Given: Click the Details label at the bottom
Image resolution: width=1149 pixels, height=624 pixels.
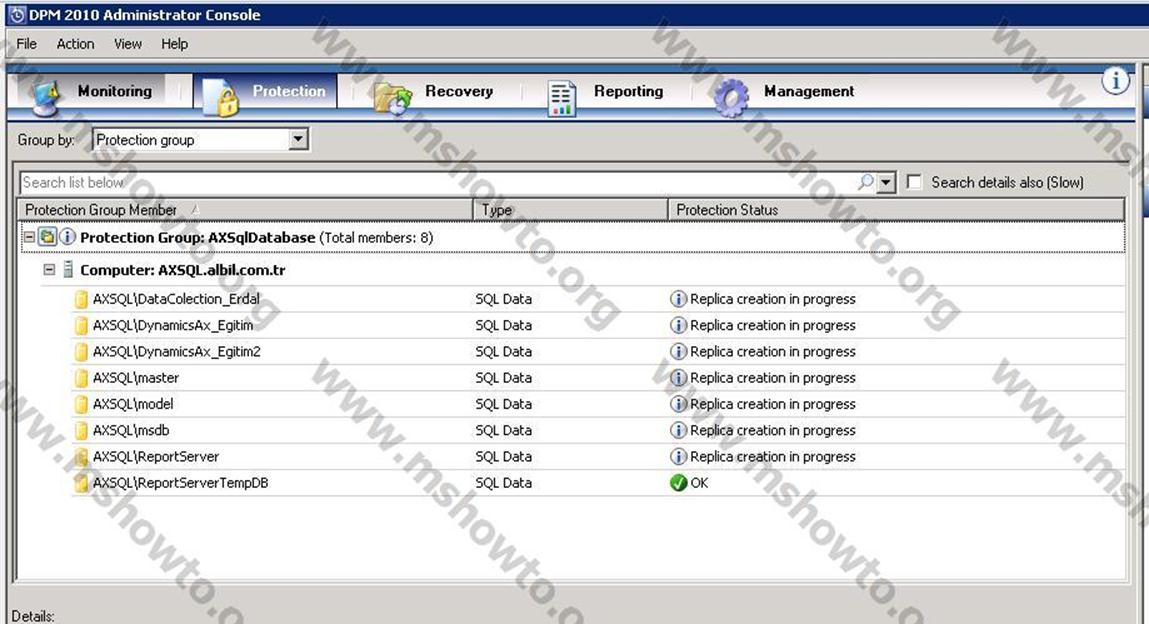Looking at the screenshot, I should 33,616.
